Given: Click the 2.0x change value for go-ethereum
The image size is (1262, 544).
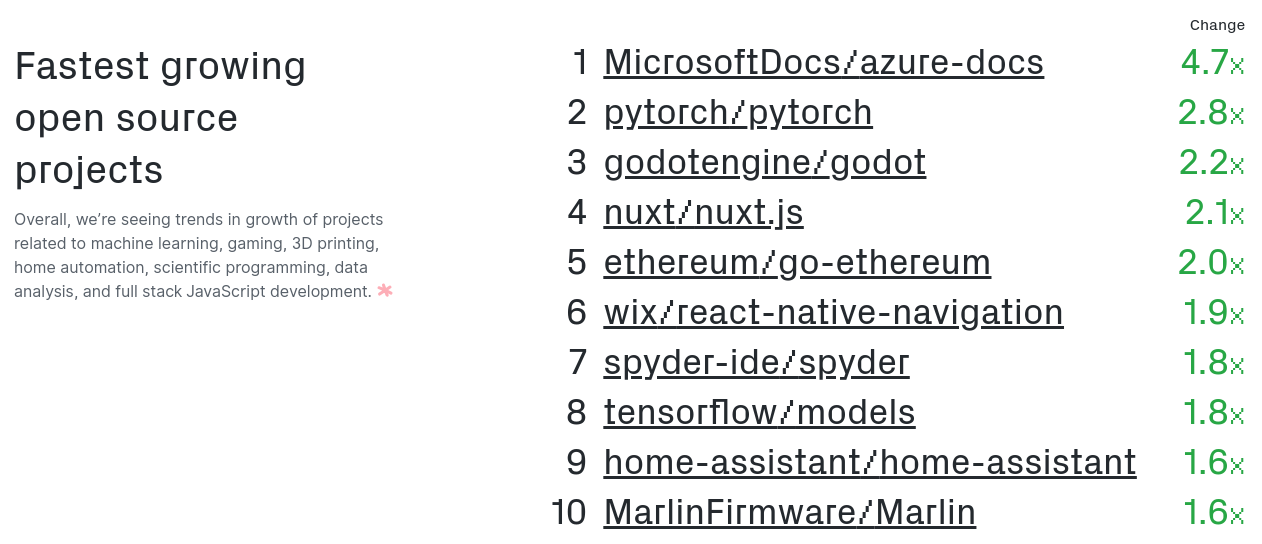Looking at the screenshot, I should (1212, 262).
